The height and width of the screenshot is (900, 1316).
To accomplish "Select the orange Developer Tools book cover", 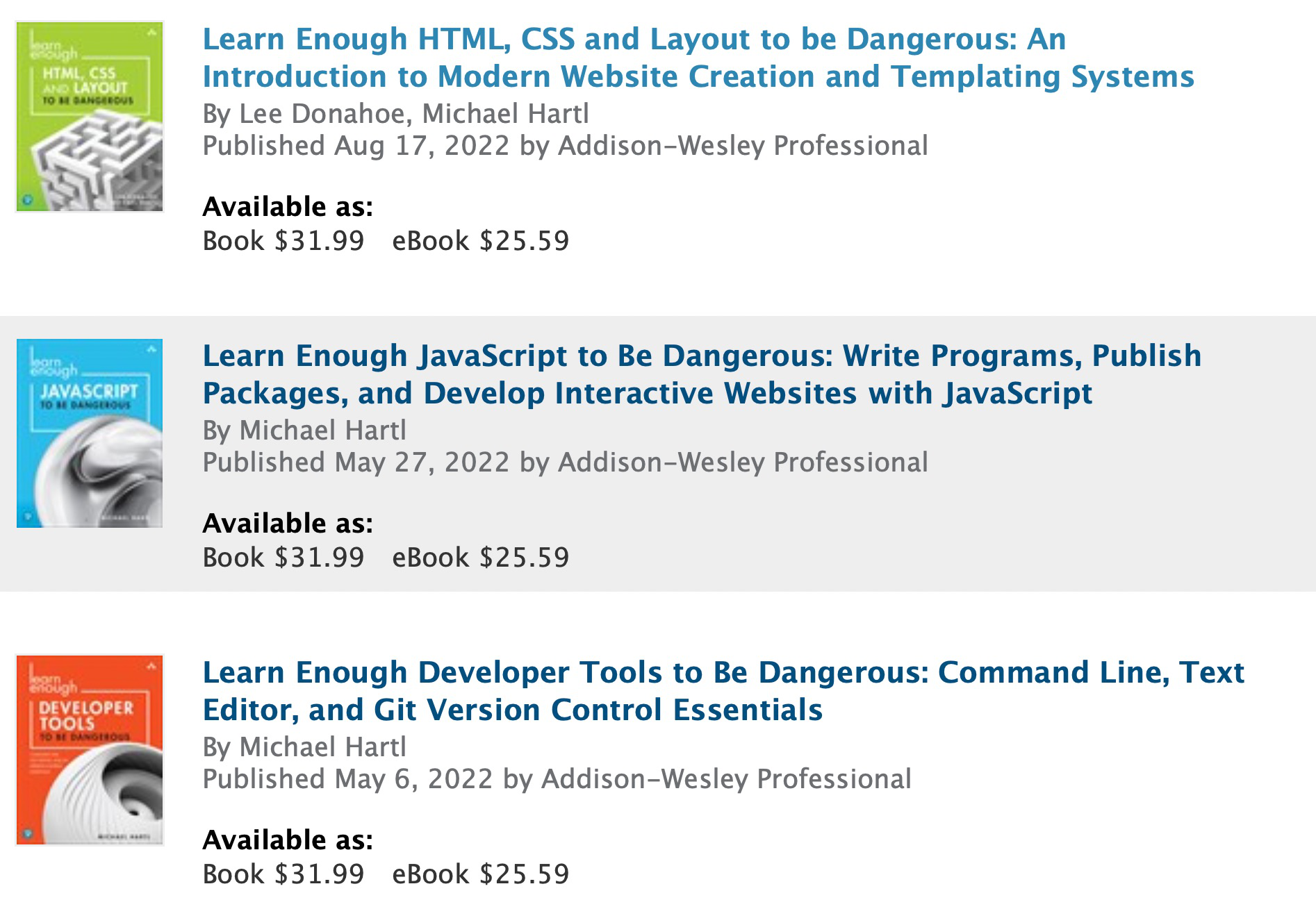I will [x=90, y=750].
